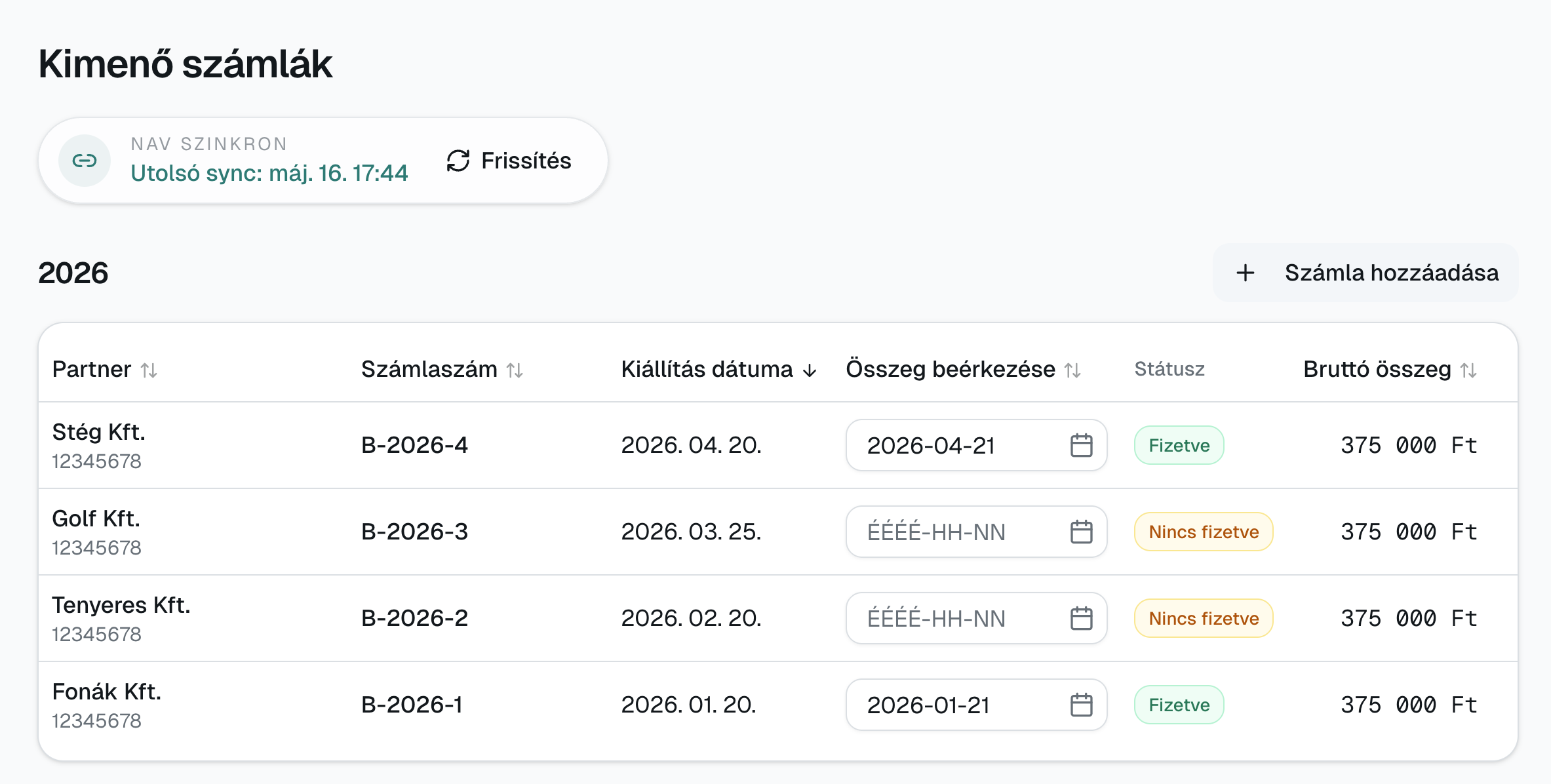Select partner name Tenyeres Kft.
This screenshot has width=1551, height=784.
coord(121,605)
